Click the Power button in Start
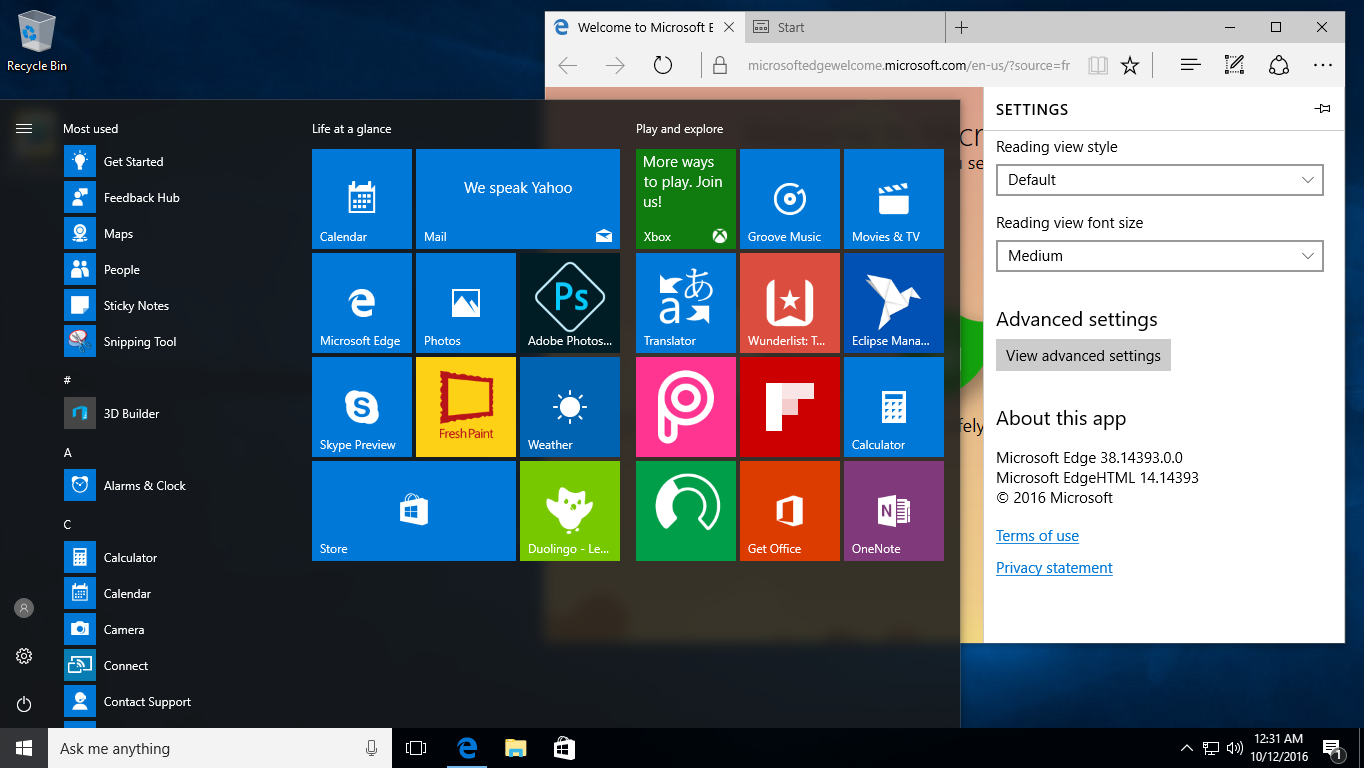 (x=24, y=704)
